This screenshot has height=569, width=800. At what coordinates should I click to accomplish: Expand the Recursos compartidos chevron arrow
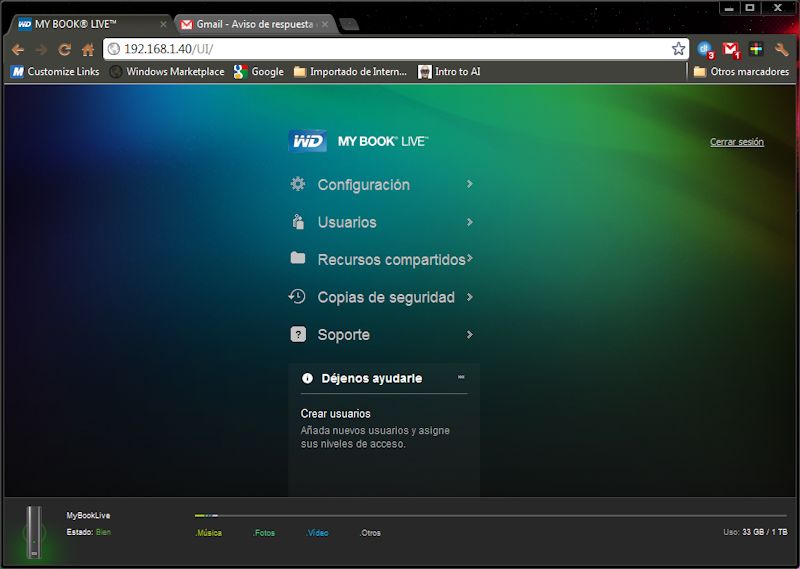469,259
